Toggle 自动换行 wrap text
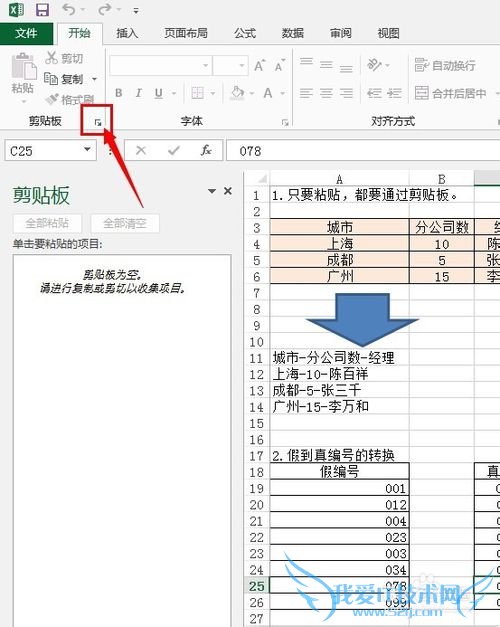The image size is (500, 627). click(x=445, y=65)
